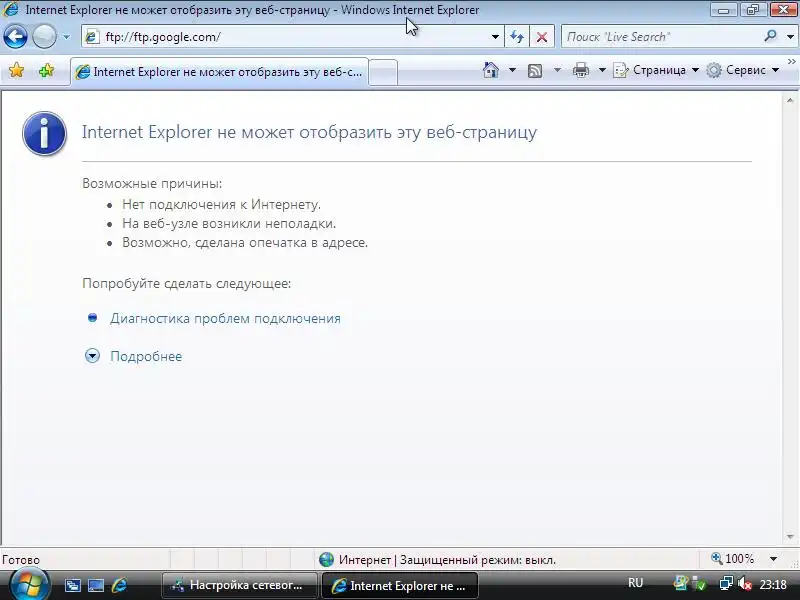Open the Страница menu
Screen dimensions: 800x600
click(x=656, y=70)
